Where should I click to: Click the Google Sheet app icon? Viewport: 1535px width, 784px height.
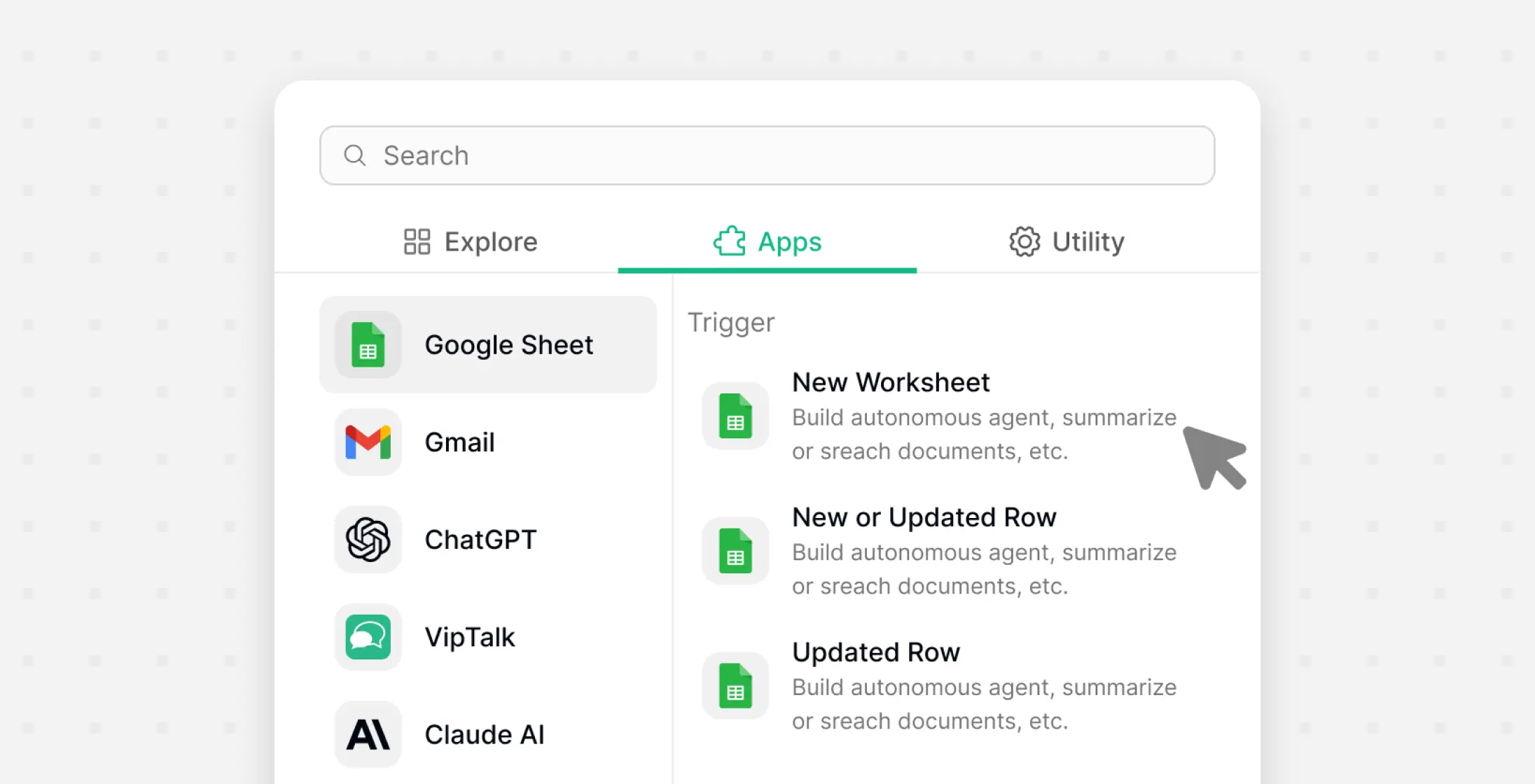368,344
